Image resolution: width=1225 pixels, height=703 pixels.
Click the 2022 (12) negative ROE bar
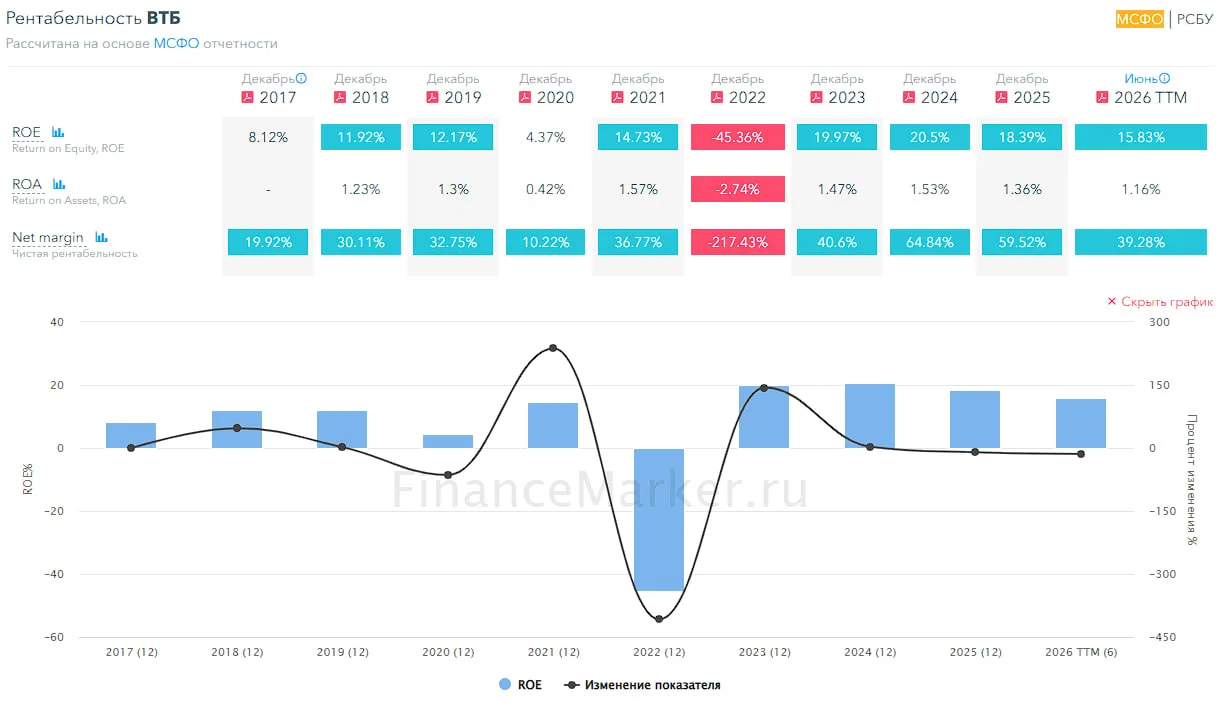coord(659,519)
